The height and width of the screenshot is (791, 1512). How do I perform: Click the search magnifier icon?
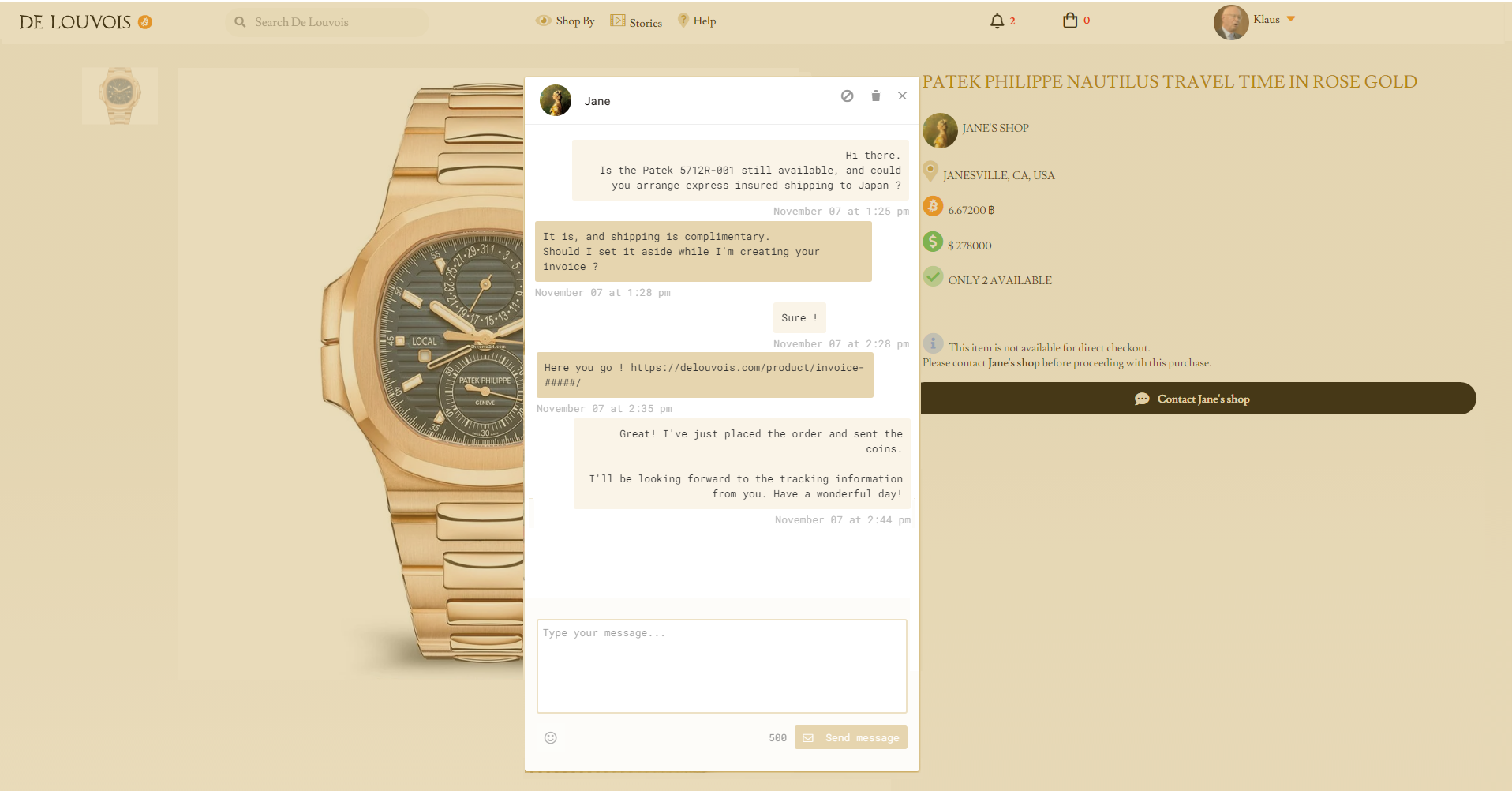(x=240, y=22)
